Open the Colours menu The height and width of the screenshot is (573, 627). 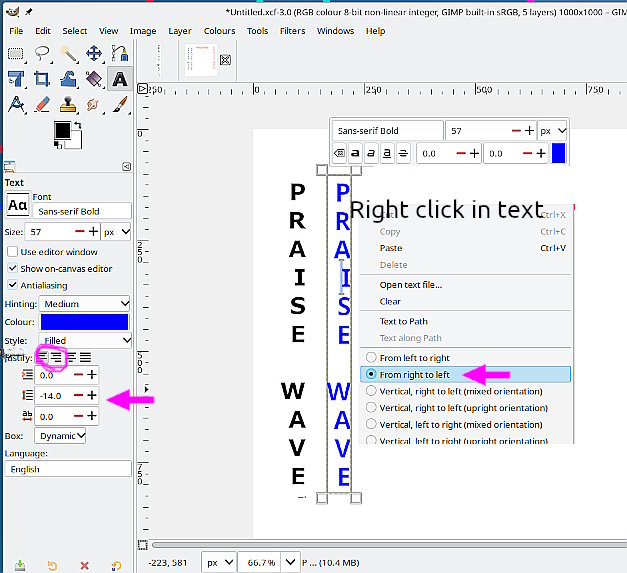[x=219, y=31]
